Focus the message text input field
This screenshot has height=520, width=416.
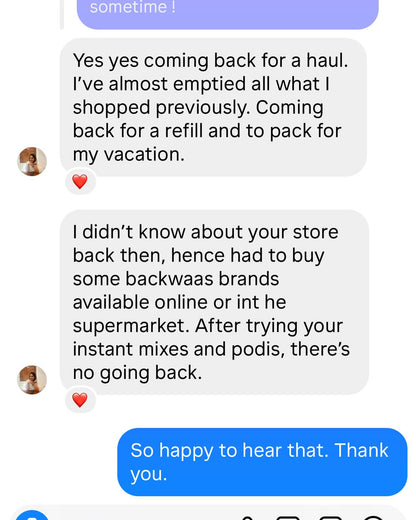[143, 517]
